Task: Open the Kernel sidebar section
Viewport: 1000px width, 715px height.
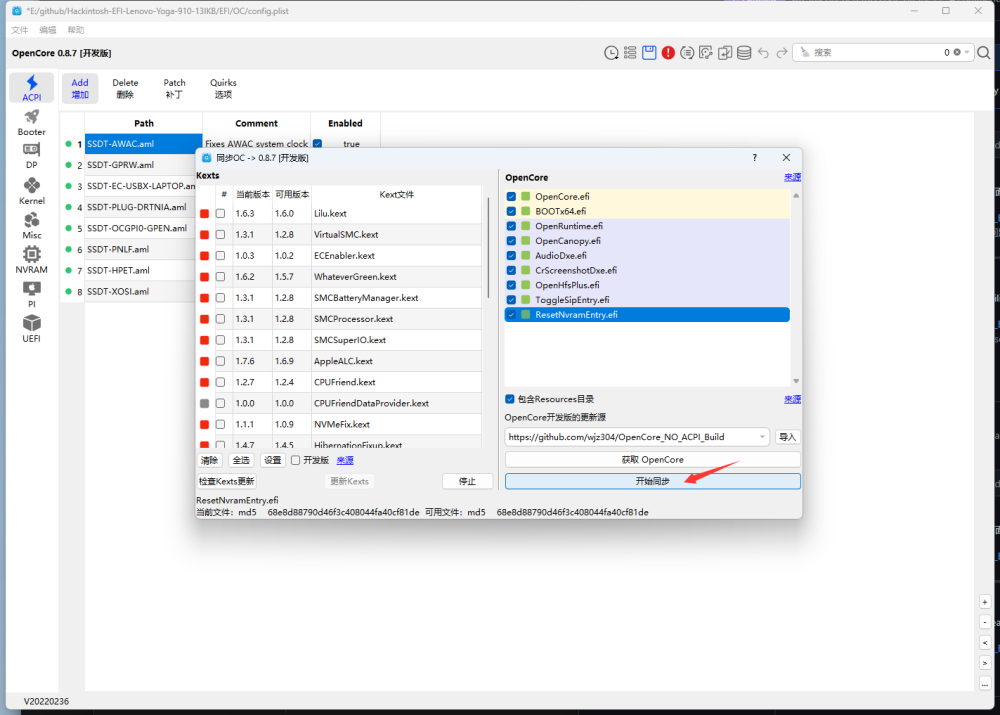Action: (31, 191)
